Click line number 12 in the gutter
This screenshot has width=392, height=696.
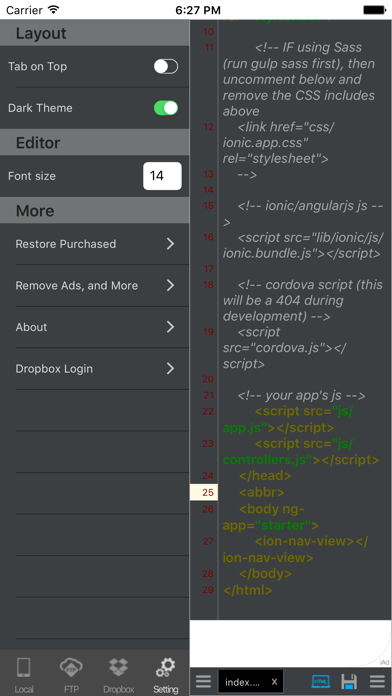pyautogui.click(x=208, y=127)
